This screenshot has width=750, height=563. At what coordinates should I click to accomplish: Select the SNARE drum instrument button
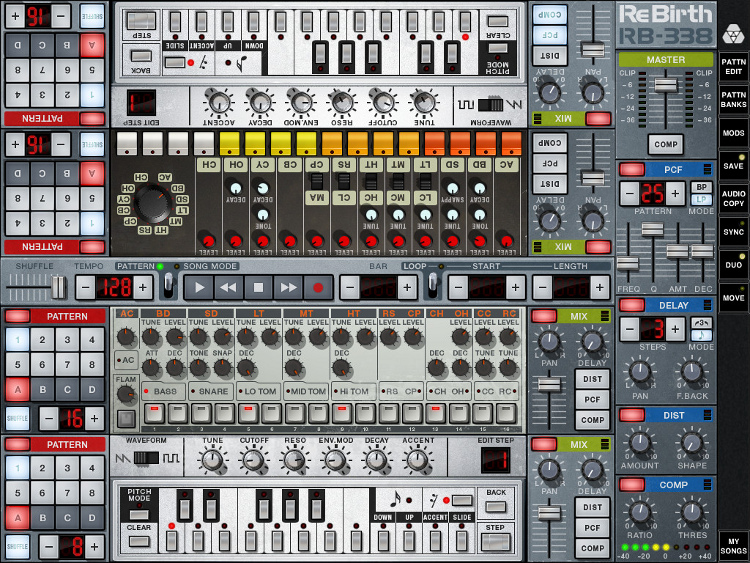click(x=210, y=391)
